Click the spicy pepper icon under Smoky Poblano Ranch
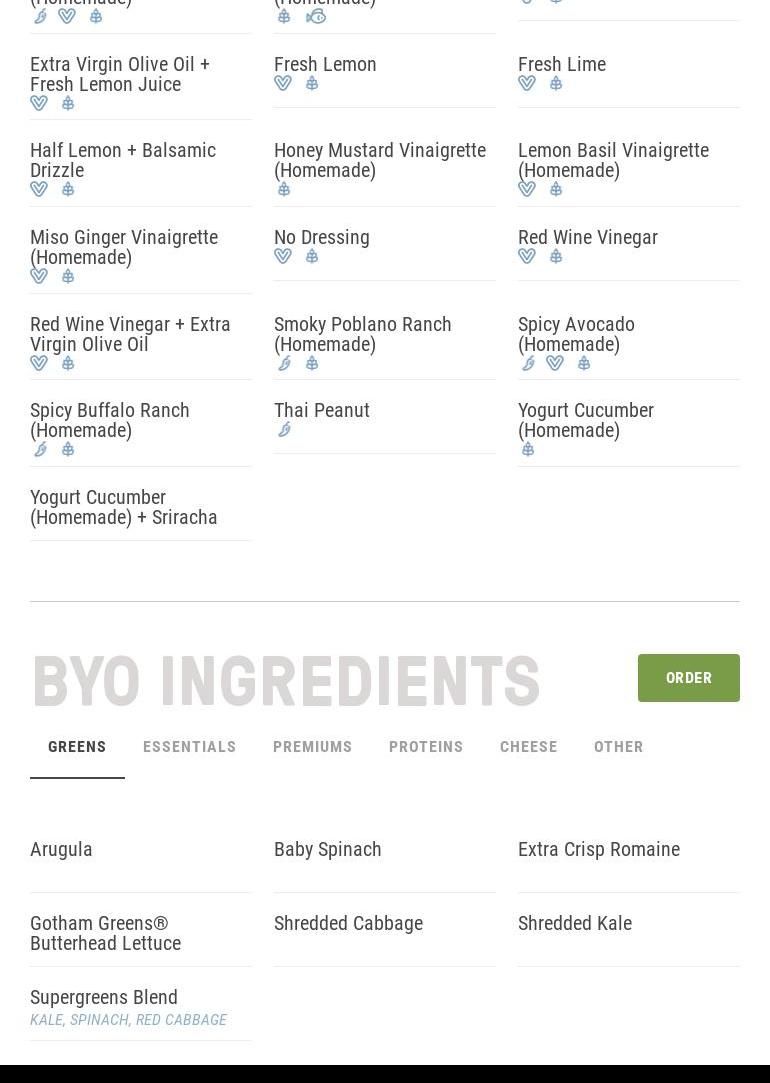Viewport: 770px width, 1083px height. point(284,363)
